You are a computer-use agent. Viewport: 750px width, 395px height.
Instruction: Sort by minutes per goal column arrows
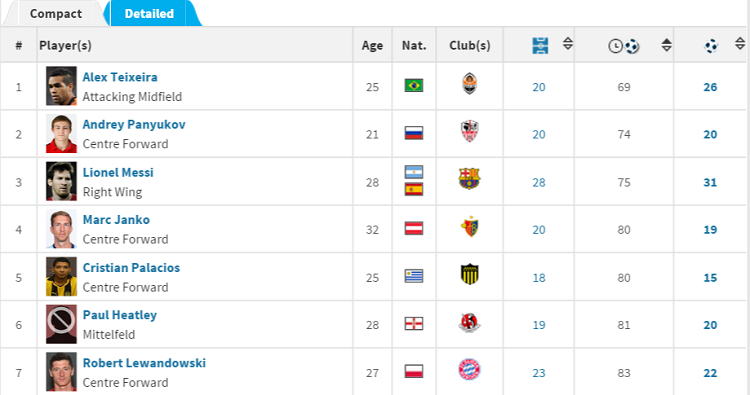click(x=666, y=45)
